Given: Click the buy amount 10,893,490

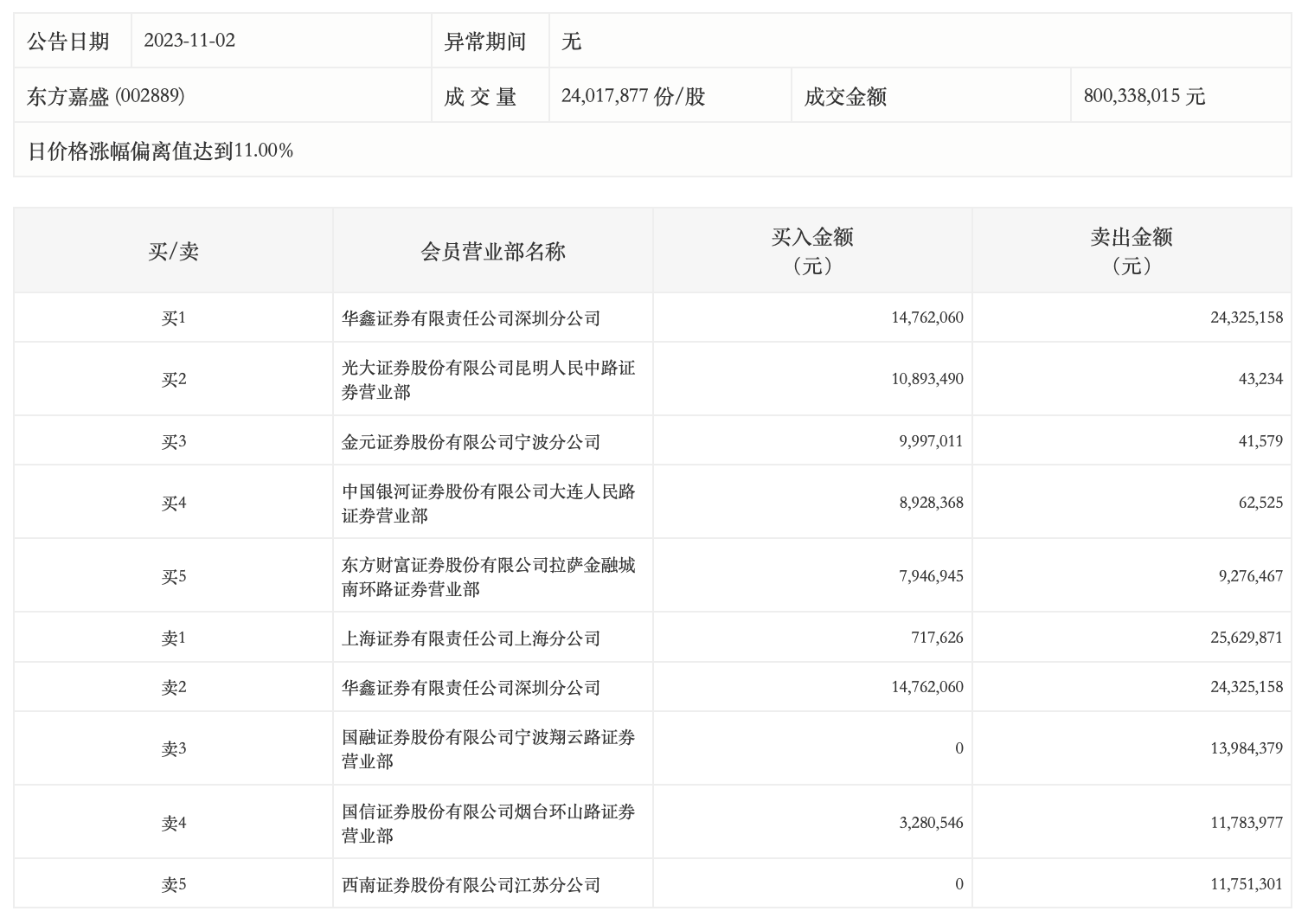Looking at the screenshot, I should point(926,379).
